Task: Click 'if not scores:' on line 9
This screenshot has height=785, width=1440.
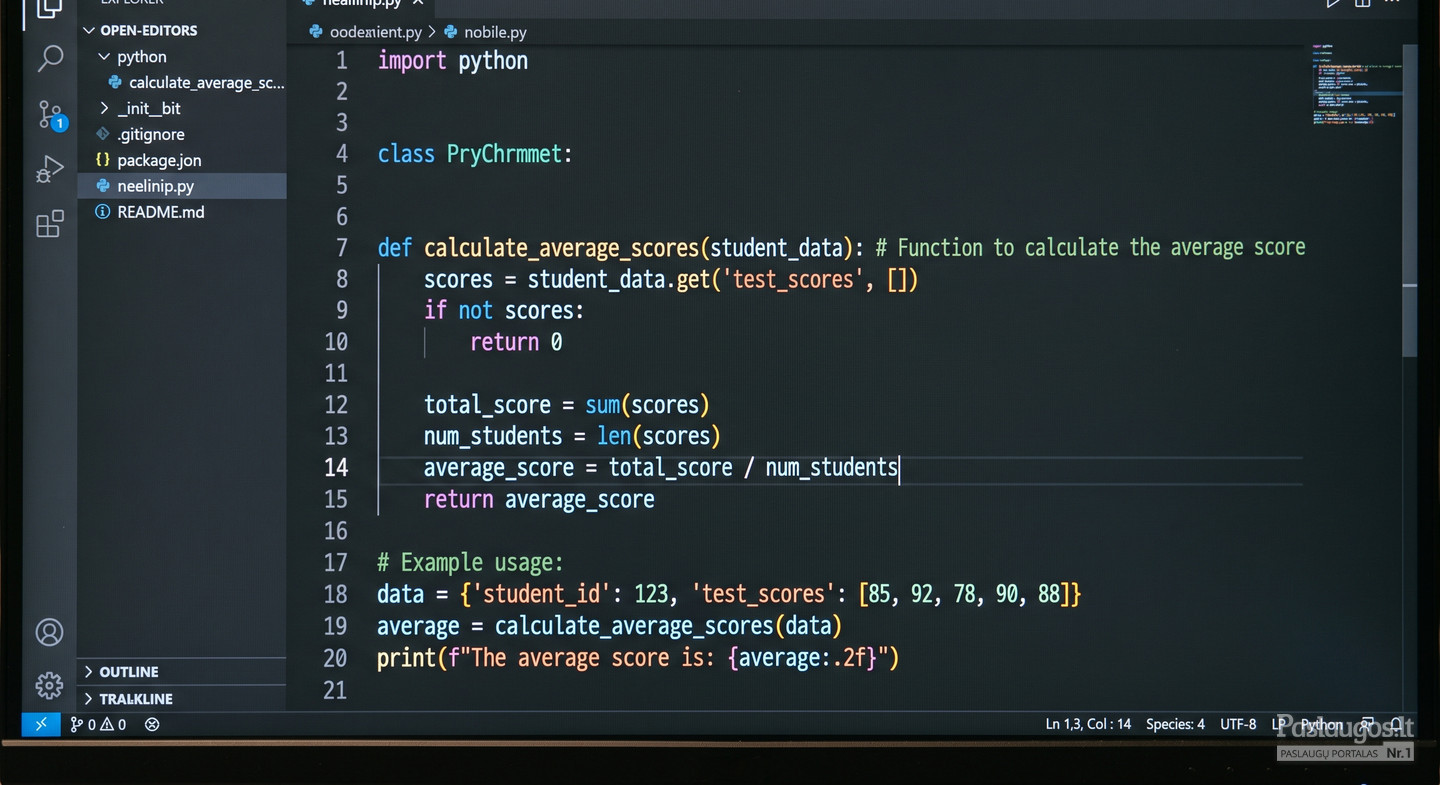Action: point(504,311)
